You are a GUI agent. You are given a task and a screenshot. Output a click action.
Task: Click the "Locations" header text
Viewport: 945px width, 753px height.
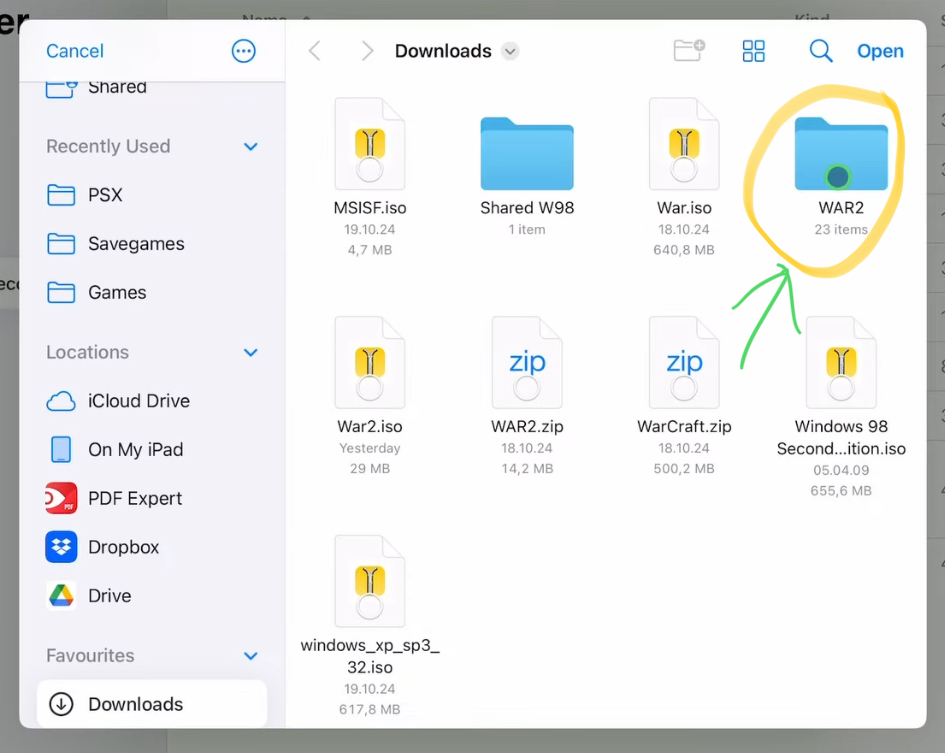coord(88,353)
